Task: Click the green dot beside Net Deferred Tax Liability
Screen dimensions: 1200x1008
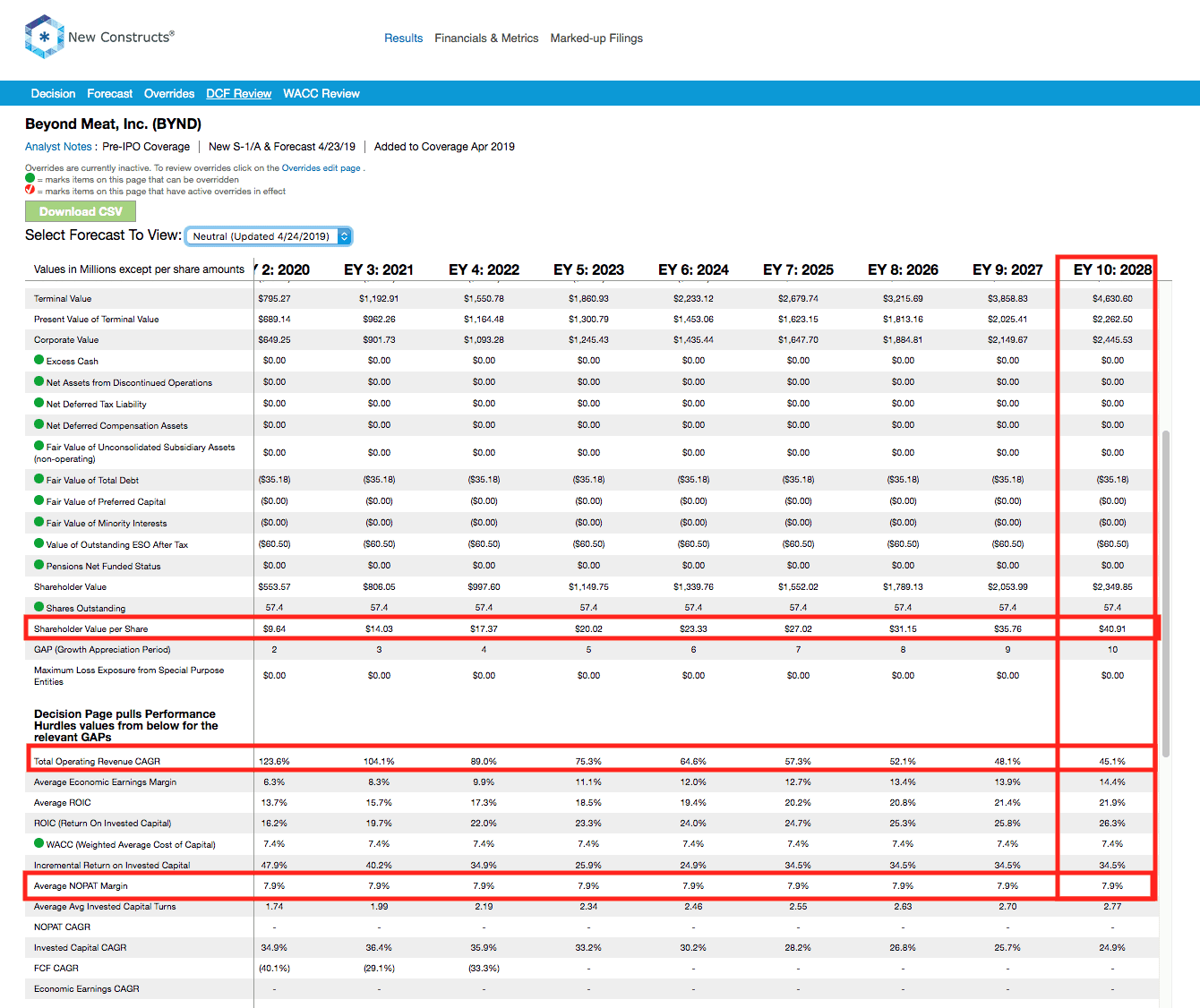Action: 39,403
